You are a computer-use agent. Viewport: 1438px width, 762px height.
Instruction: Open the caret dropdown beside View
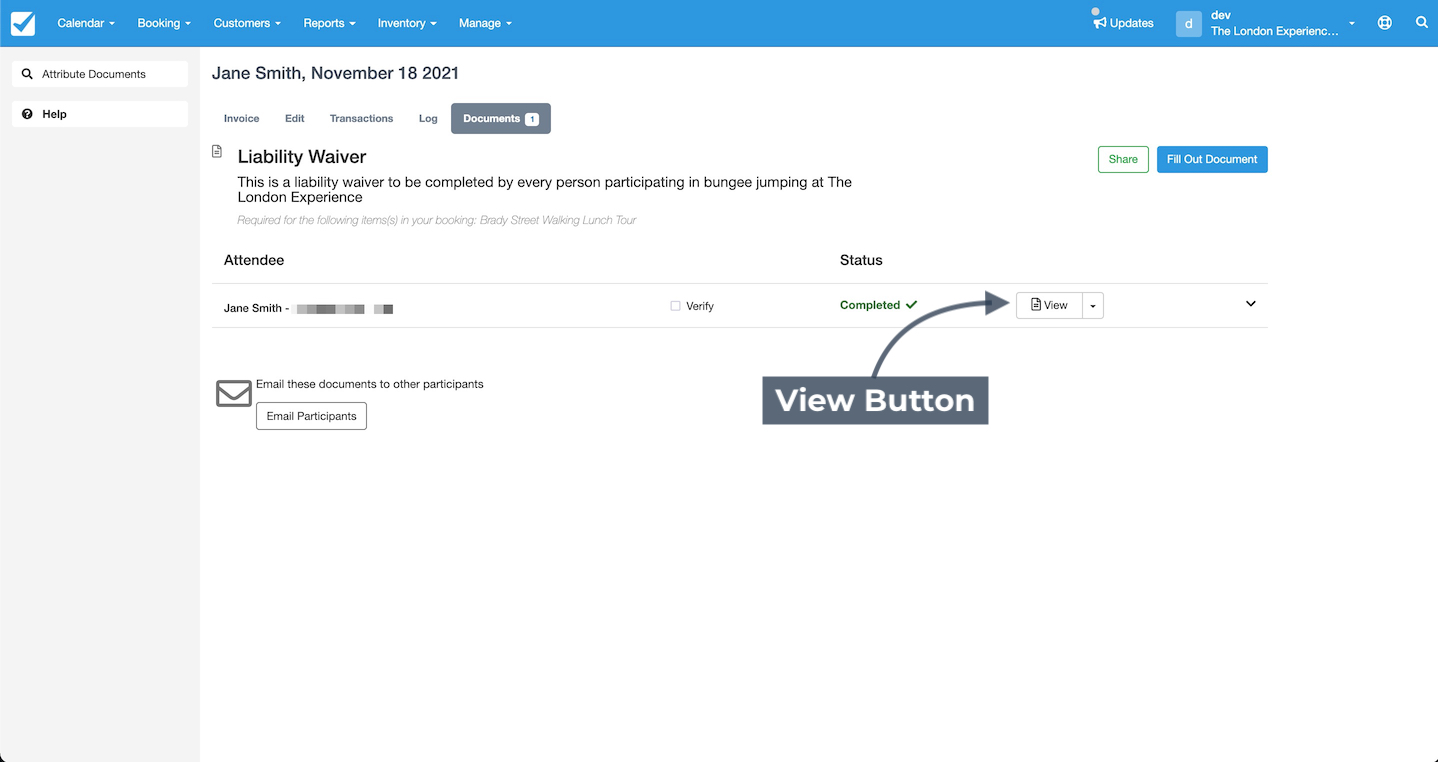point(1093,305)
